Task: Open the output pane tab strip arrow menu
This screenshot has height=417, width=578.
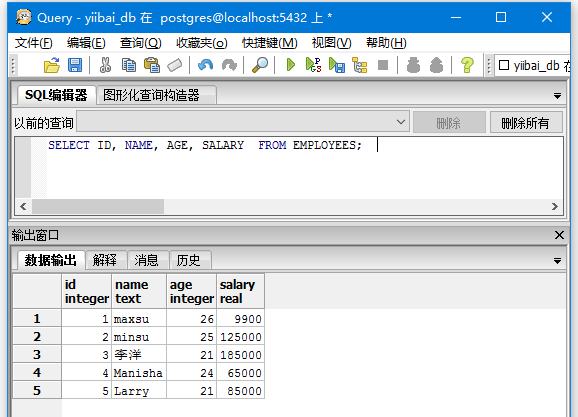Action: (x=557, y=261)
